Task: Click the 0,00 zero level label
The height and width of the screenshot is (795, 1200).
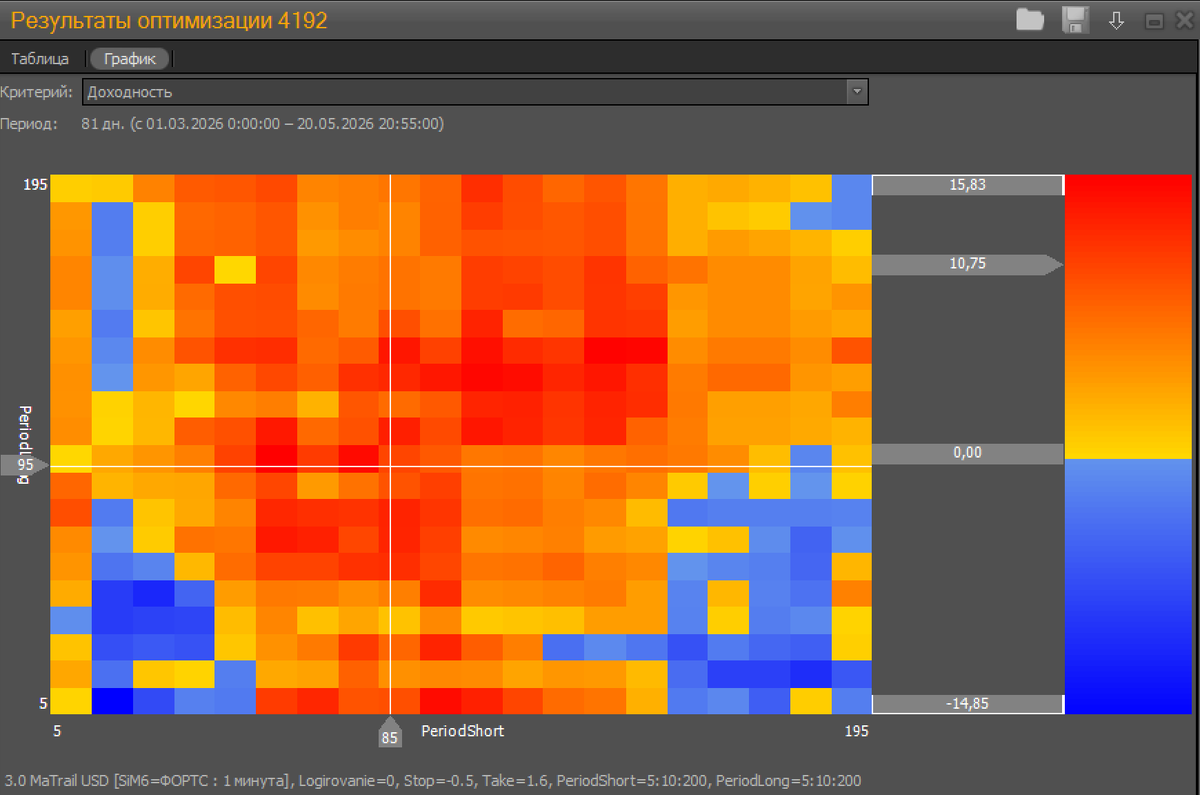Action: click(967, 453)
